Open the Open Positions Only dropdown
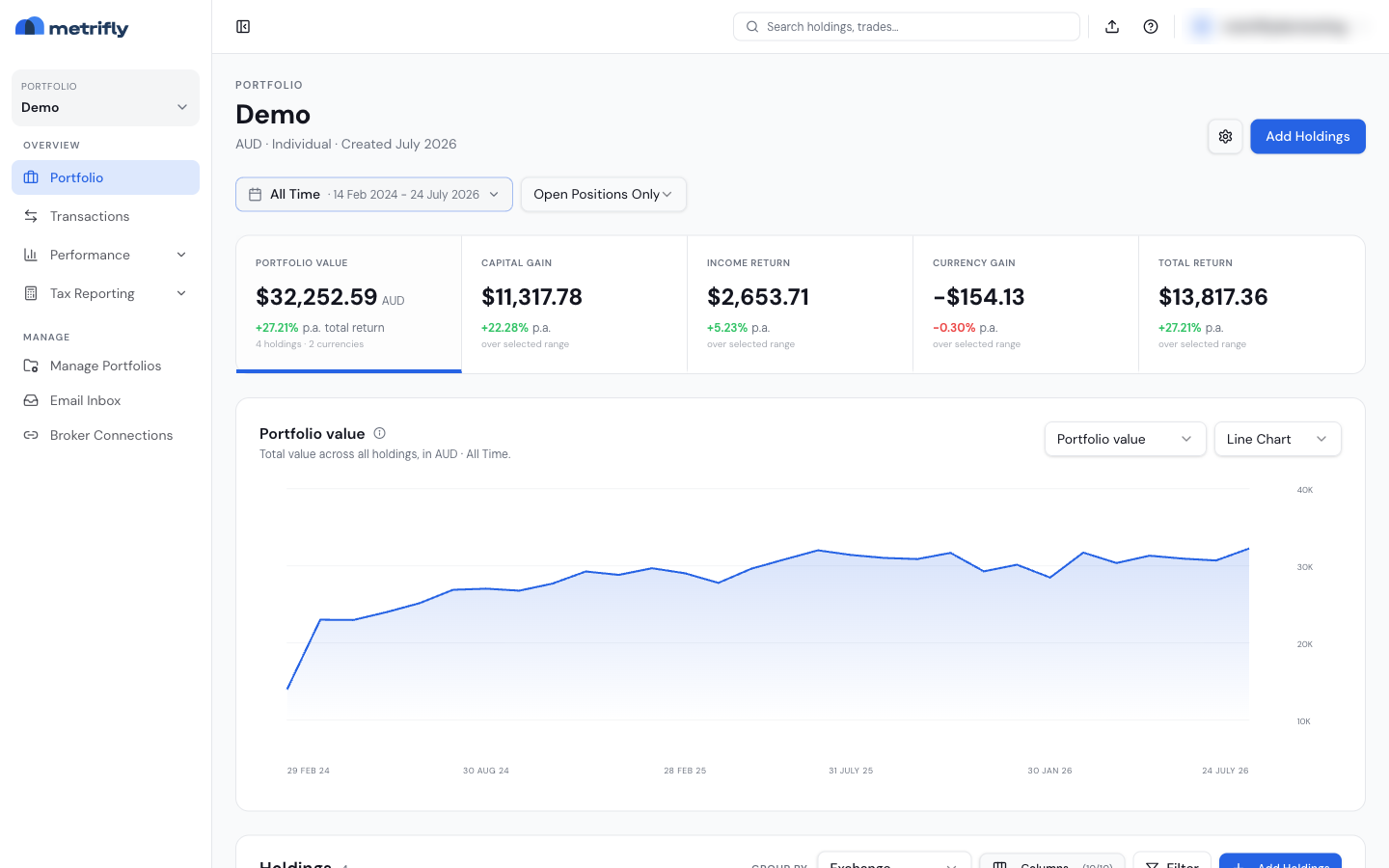 tap(604, 195)
